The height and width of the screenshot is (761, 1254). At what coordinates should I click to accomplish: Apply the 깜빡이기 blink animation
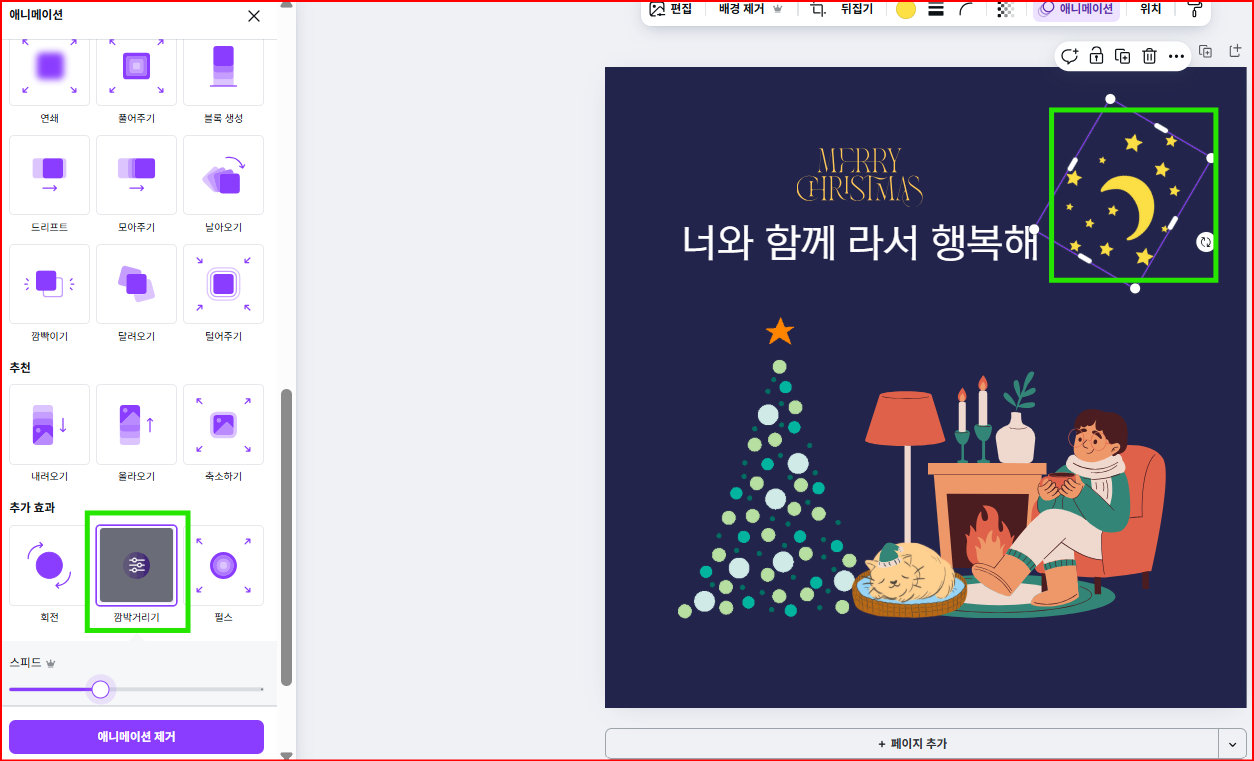click(x=49, y=284)
